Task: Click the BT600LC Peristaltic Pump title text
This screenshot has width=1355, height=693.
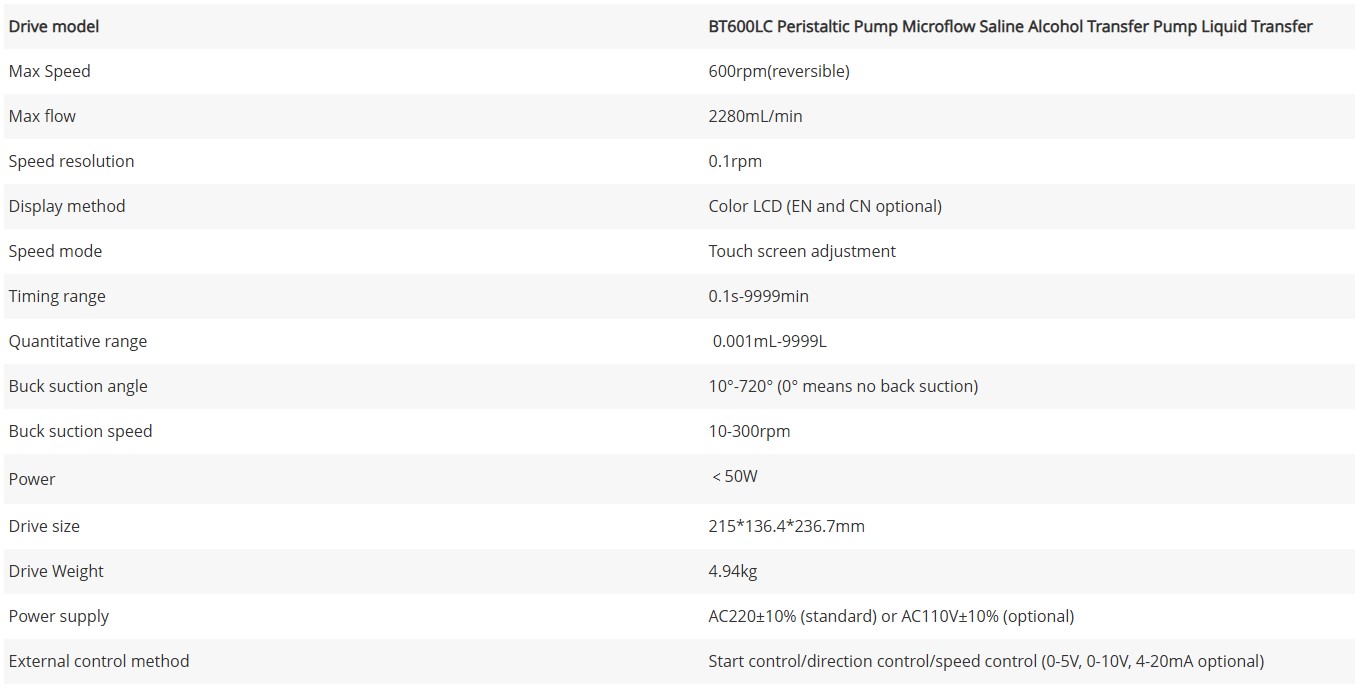Action: coord(1010,27)
